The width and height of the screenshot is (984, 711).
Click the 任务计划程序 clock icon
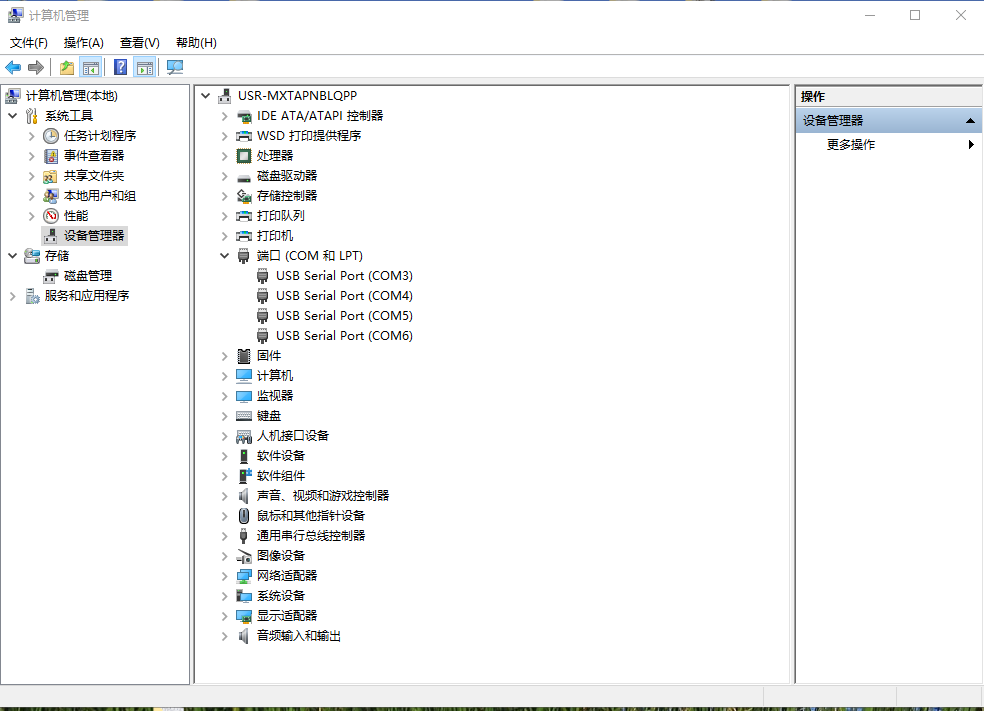(51, 136)
